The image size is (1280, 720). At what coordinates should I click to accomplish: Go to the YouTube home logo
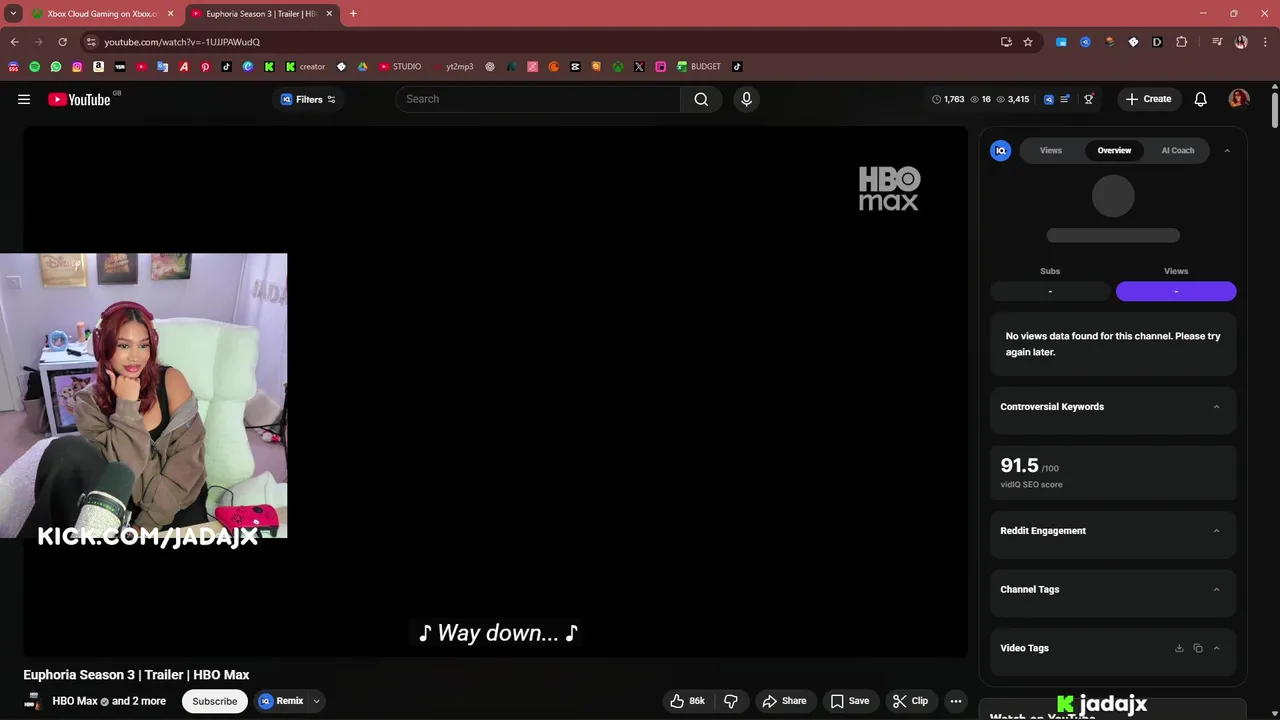point(79,99)
